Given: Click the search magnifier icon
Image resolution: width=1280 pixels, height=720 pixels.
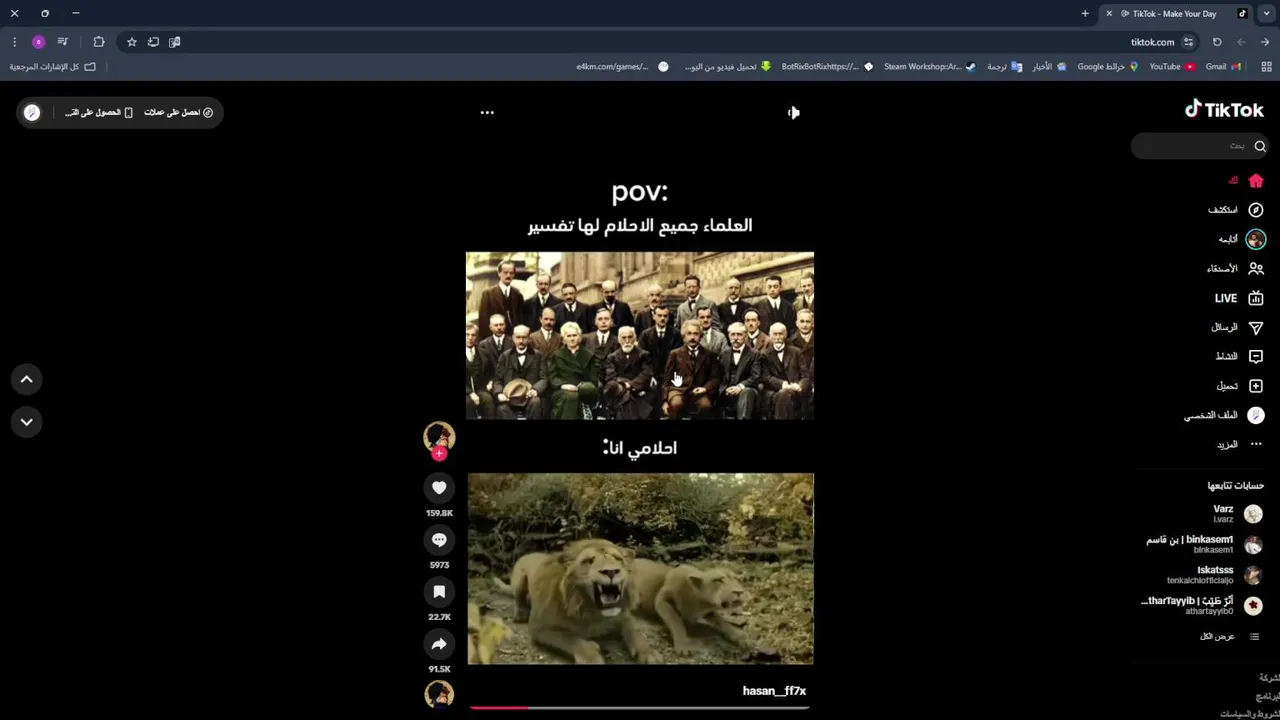Looking at the screenshot, I should point(1260,146).
